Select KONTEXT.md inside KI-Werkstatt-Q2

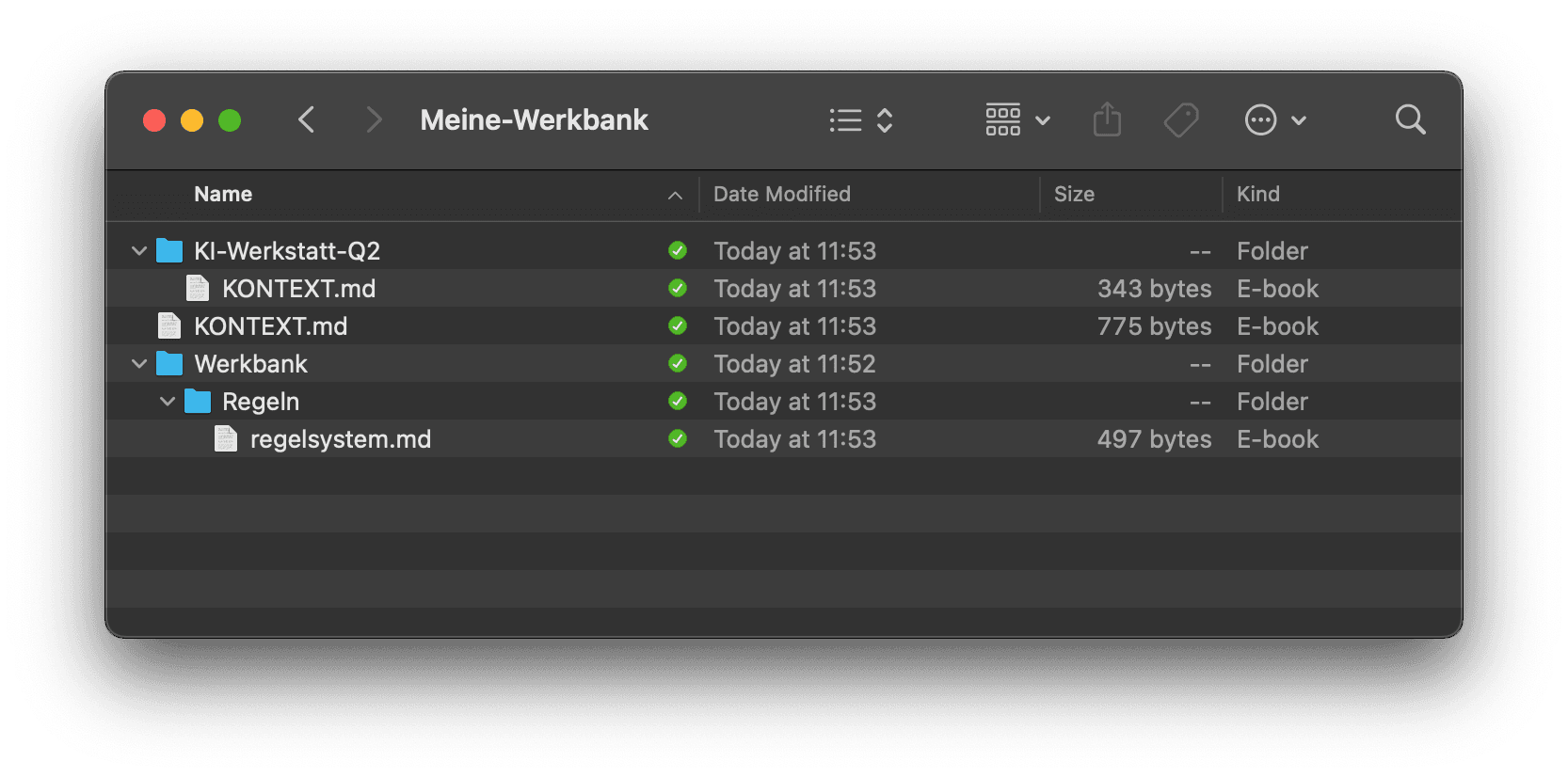pos(298,289)
